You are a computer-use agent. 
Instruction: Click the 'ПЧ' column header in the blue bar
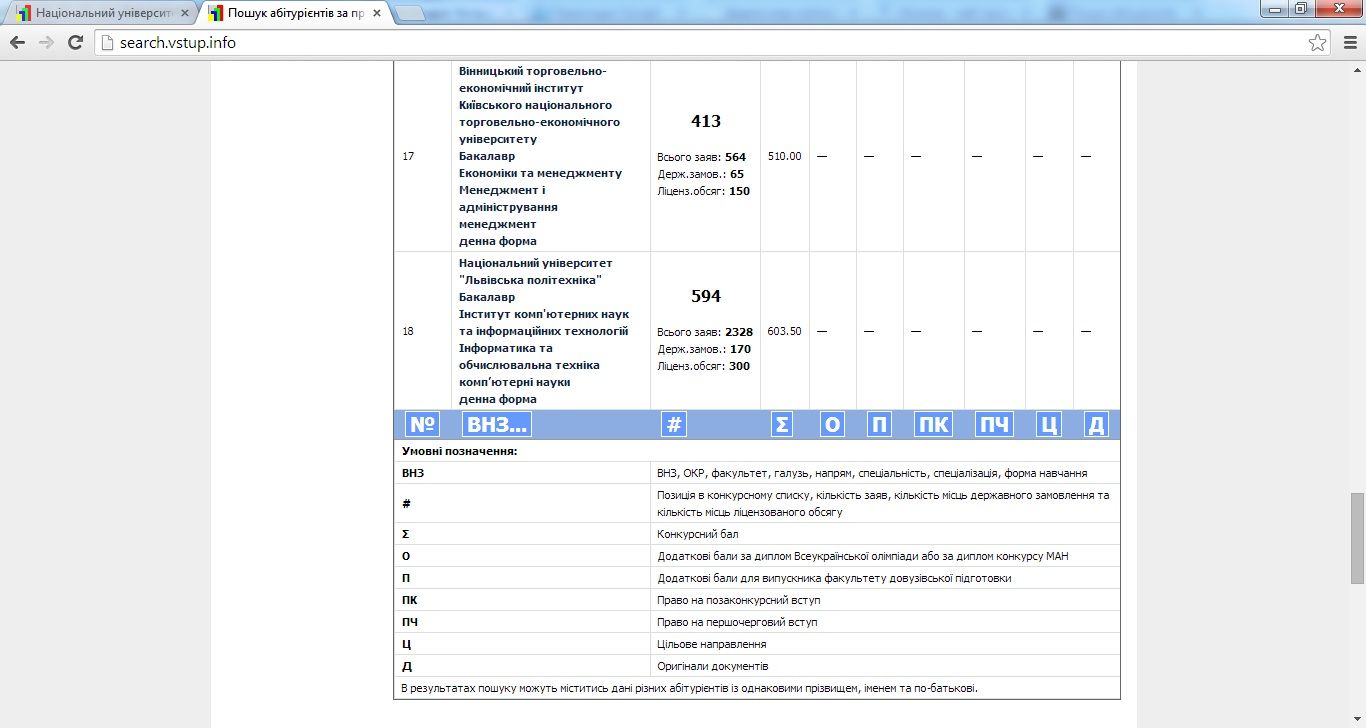click(994, 425)
